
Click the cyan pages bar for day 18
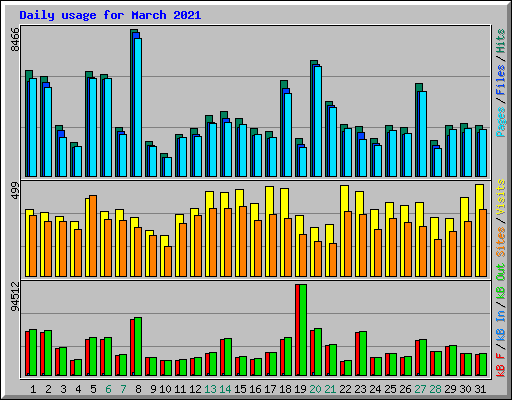click(288, 135)
